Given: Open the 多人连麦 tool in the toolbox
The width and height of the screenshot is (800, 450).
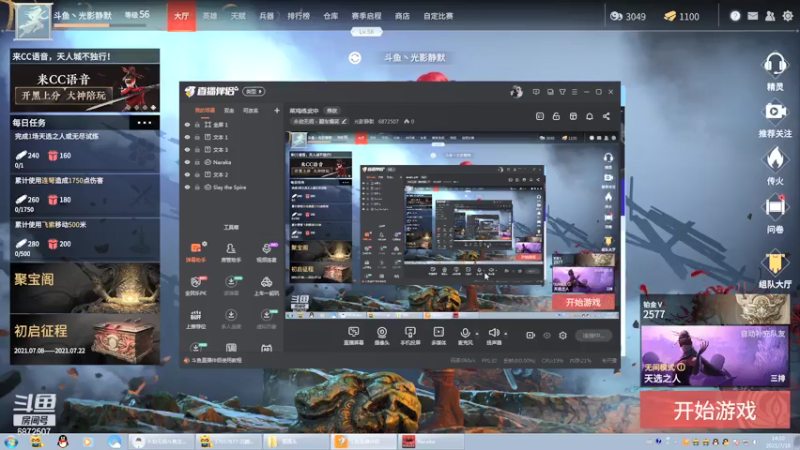Looking at the screenshot, I should point(231,319).
